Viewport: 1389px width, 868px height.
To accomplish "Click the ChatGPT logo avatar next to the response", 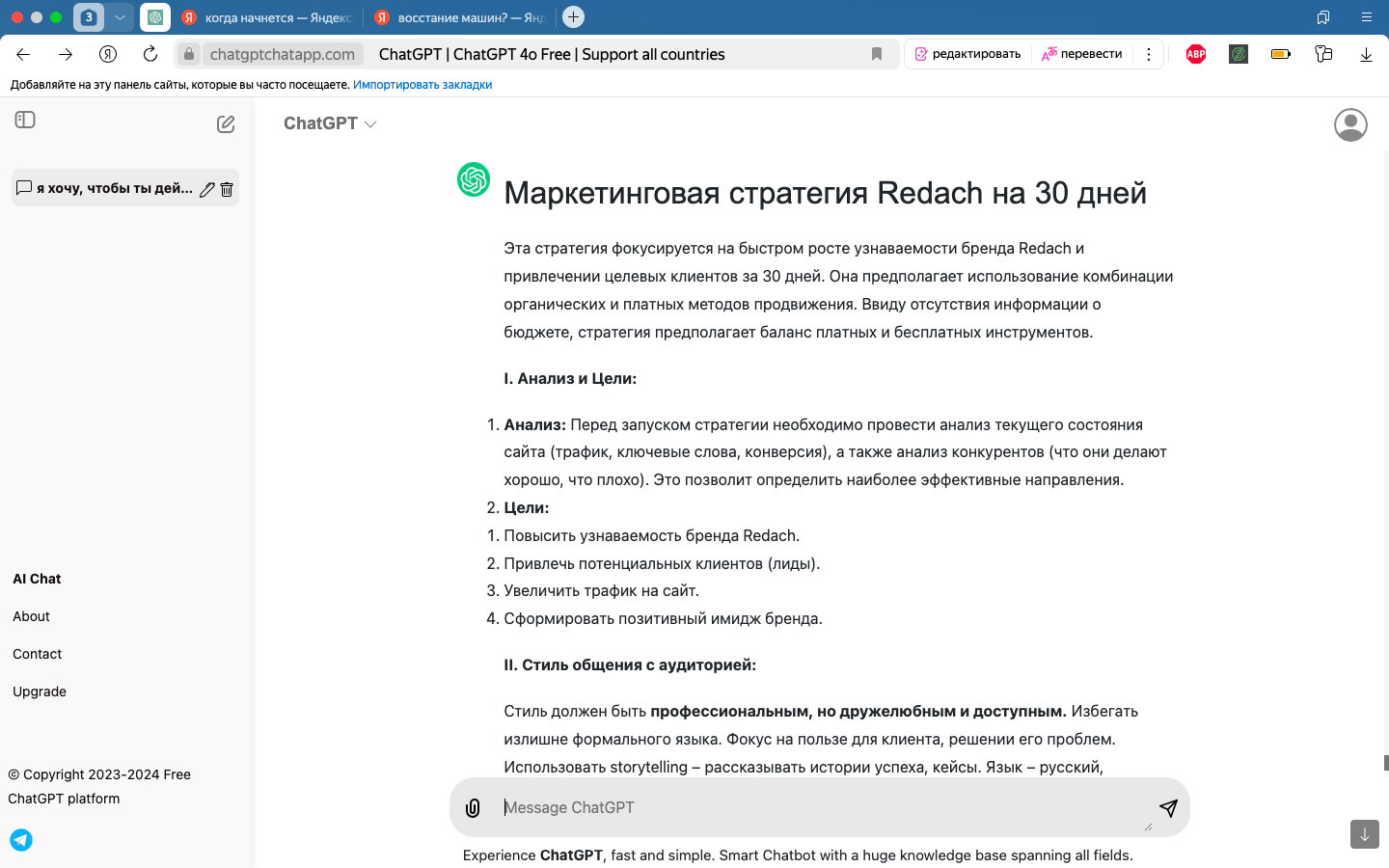I will coord(474,179).
